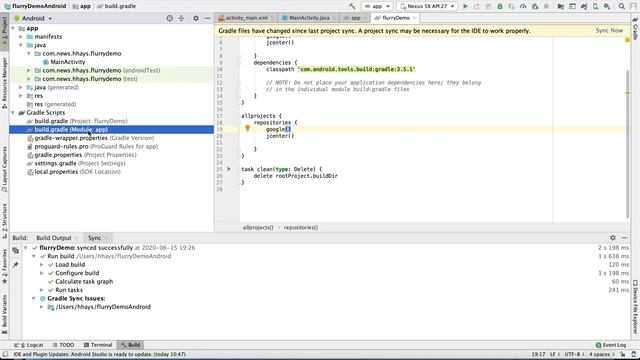Viewport: 640px width, 360px height.
Task: Expand the Load build step
Action: point(42,264)
